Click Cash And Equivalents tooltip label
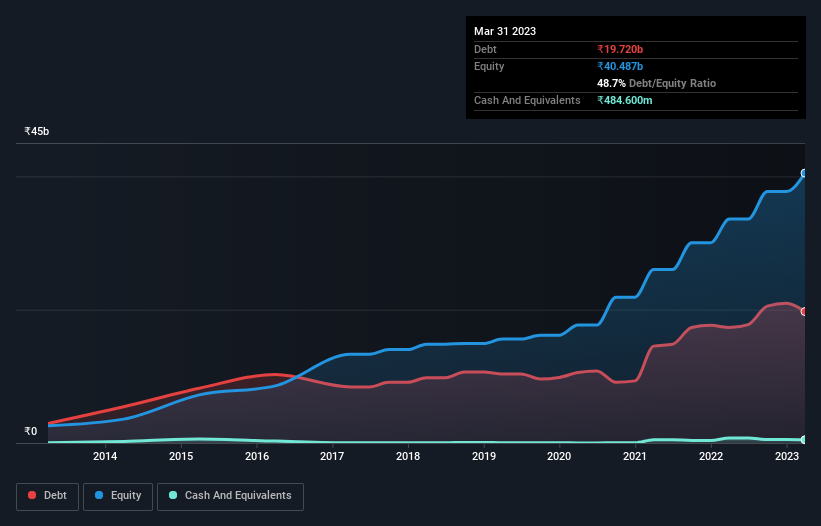Screen dimensions: 821x526 tap(527, 100)
